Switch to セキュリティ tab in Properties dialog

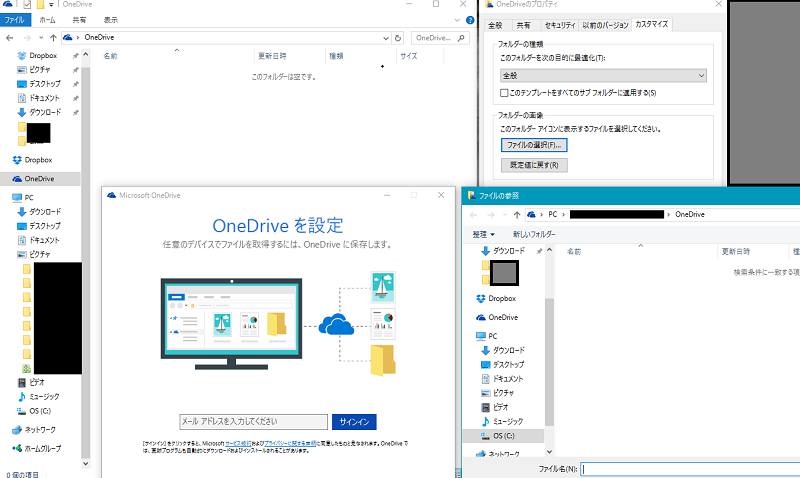coord(560,25)
